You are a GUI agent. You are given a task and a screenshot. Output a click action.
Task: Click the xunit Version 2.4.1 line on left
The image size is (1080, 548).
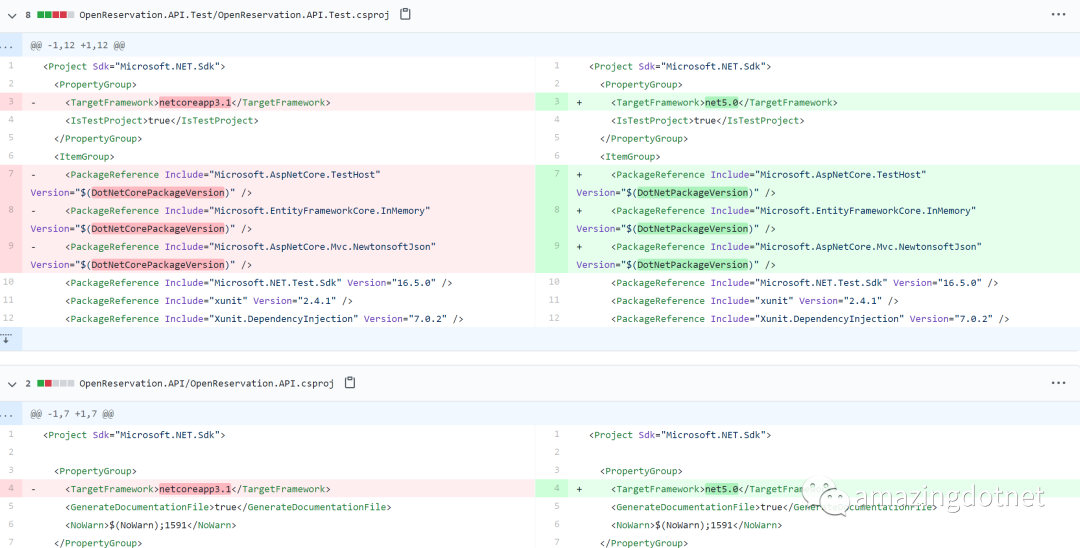coord(209,301)
